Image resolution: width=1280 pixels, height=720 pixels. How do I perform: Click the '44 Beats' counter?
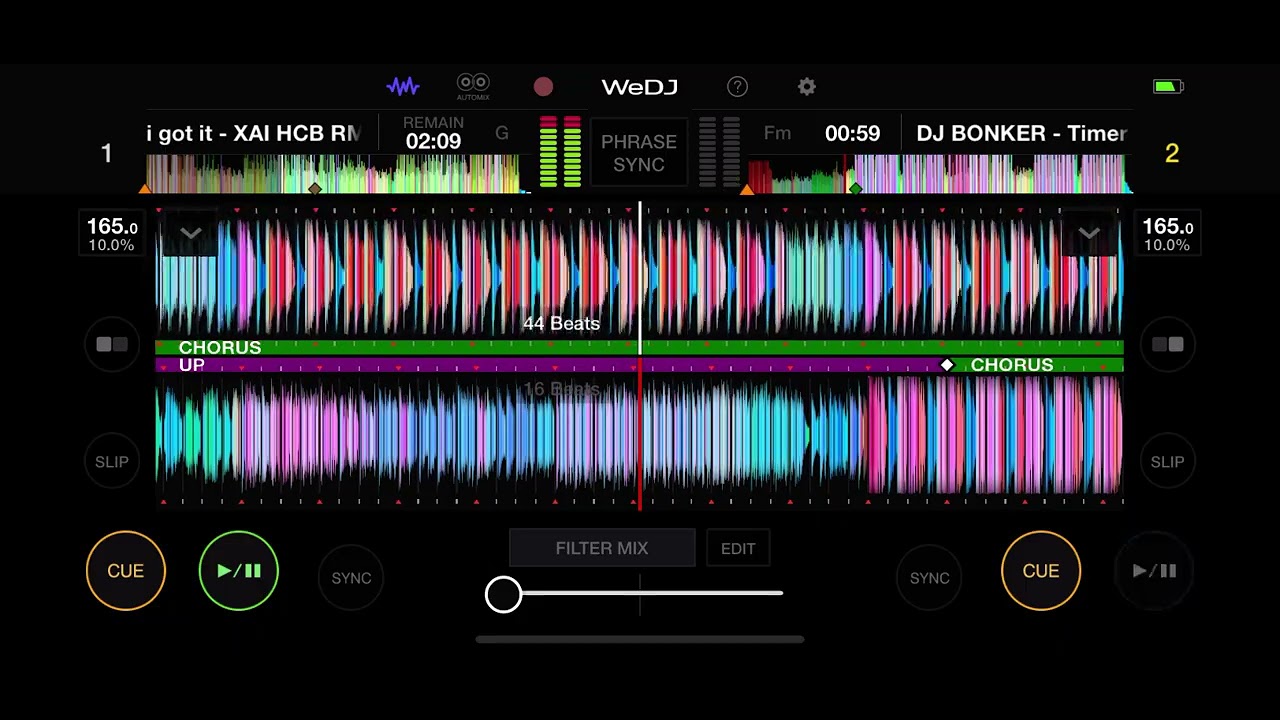[562, 323]
